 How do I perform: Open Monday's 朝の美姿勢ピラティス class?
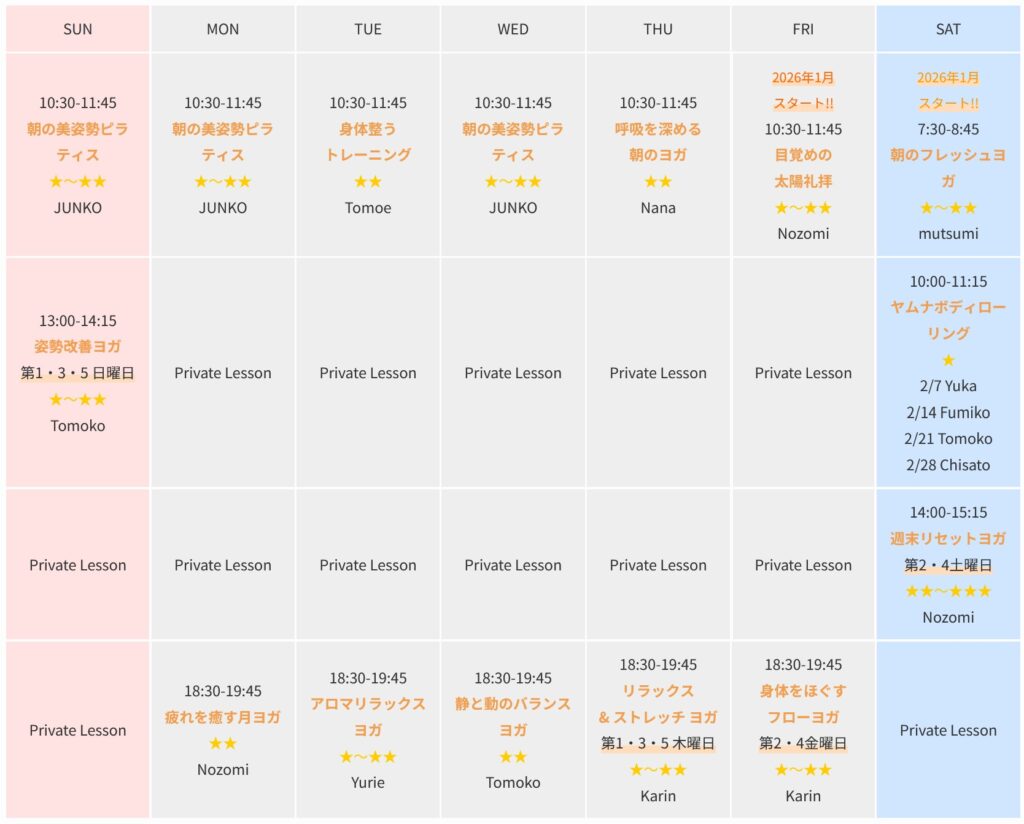223,142
